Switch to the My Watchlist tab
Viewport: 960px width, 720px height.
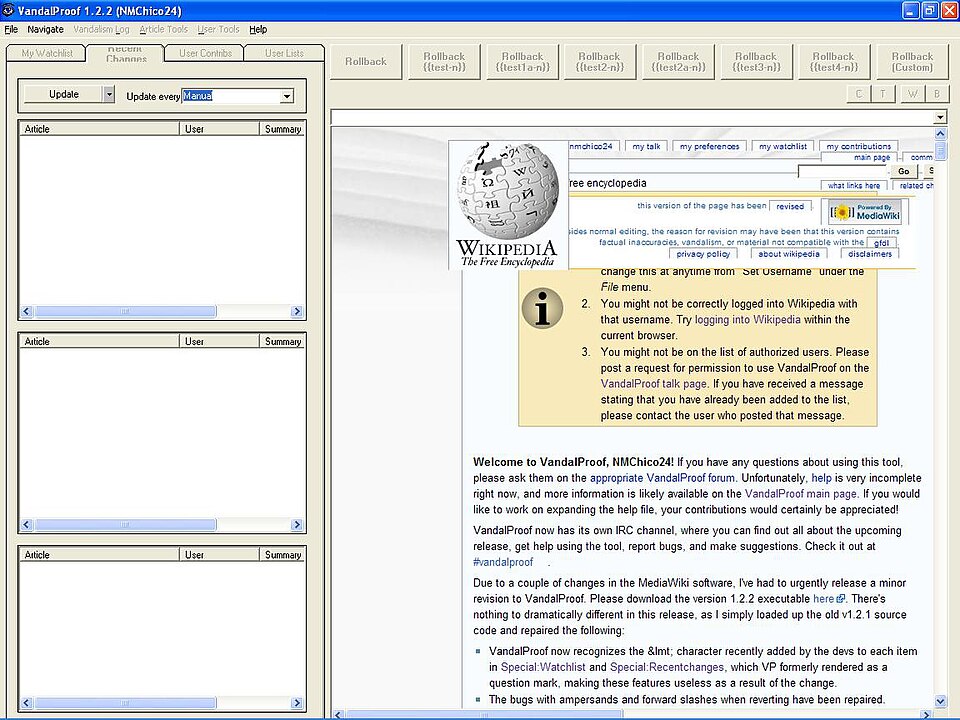click(x=45, y=53)
